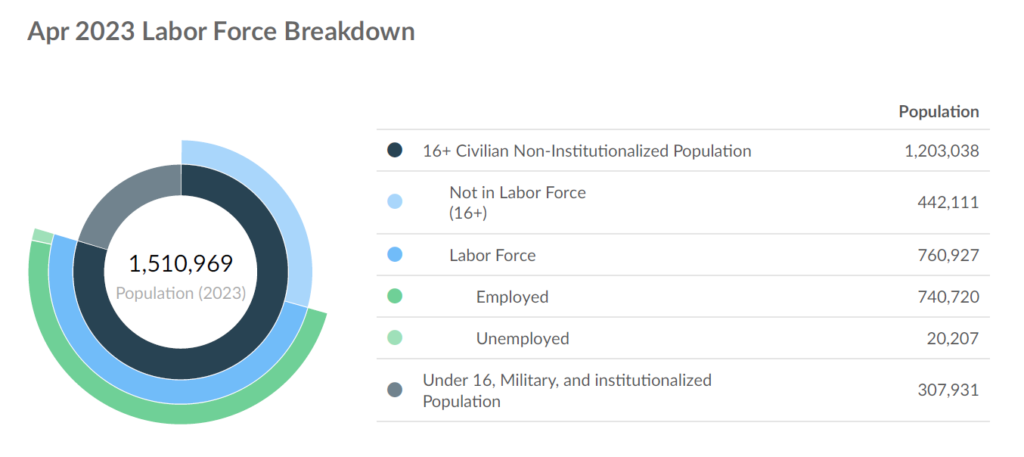
Task: Select the small pale green Unemployed arc
Action: 43,236
